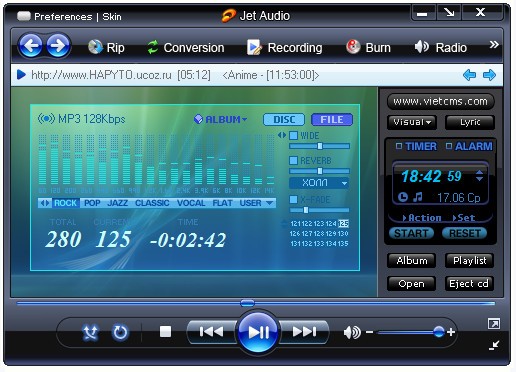Skip to previous track
This screenshot has width=516, height=372.
pyautogui.click(x=211, y=332)
